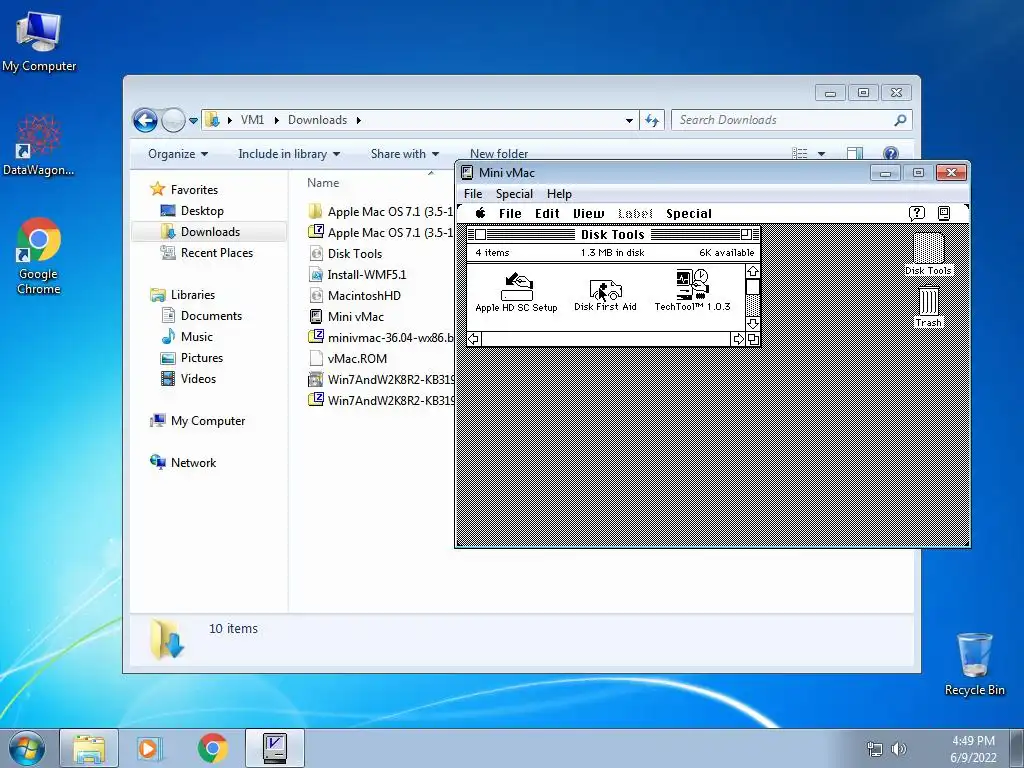This screenshot has height=768, width=1024.
Task: Click the Disk Tools window zoom box
Action: point(746,234)
